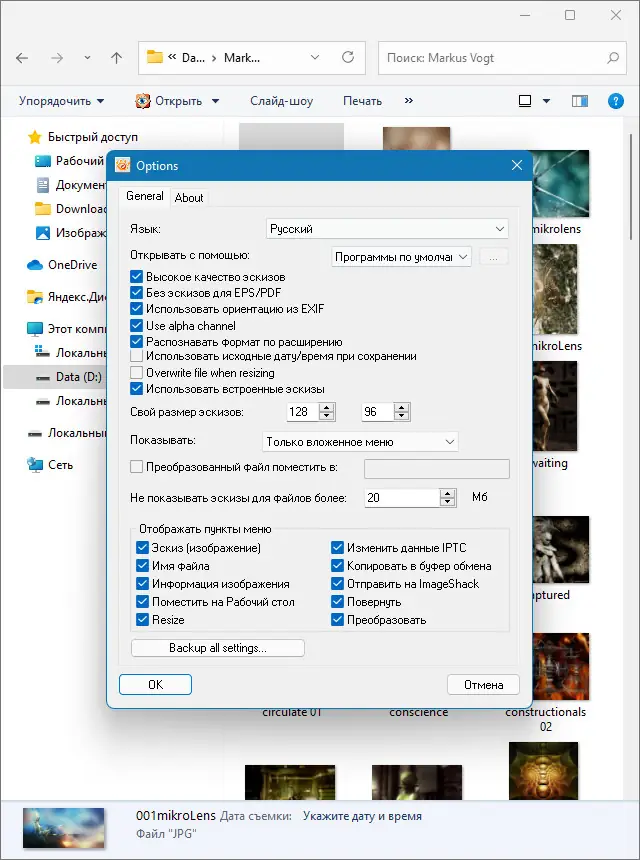The height and width of the screenshot is (860, 640).
Task: Confirm options with OK button
Action: [155, 684]
